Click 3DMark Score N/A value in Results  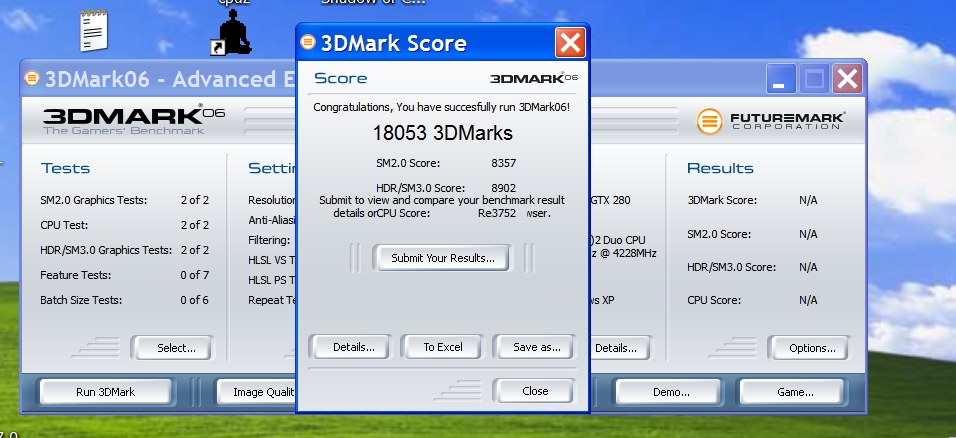(808, 200)
